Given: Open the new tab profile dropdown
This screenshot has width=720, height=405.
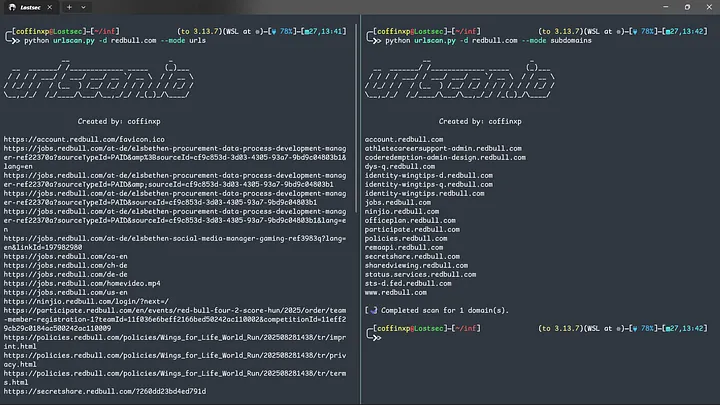Looking at the screenshot, I should coord(83,7).
